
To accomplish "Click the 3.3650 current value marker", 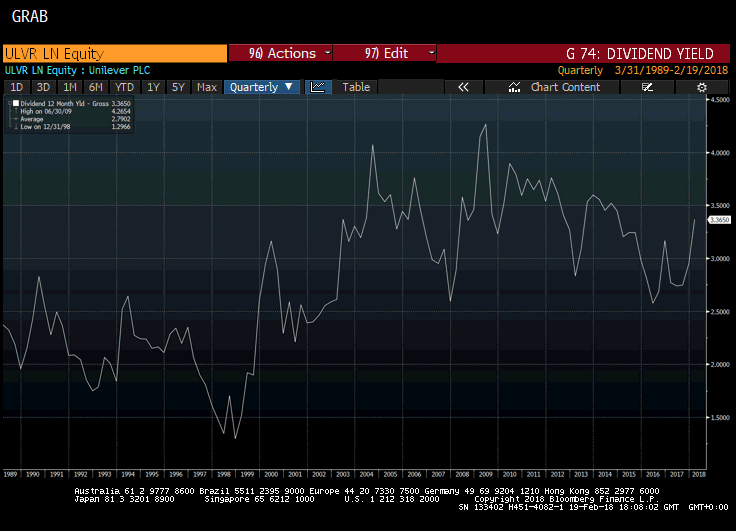I will (x=719, y=219).
